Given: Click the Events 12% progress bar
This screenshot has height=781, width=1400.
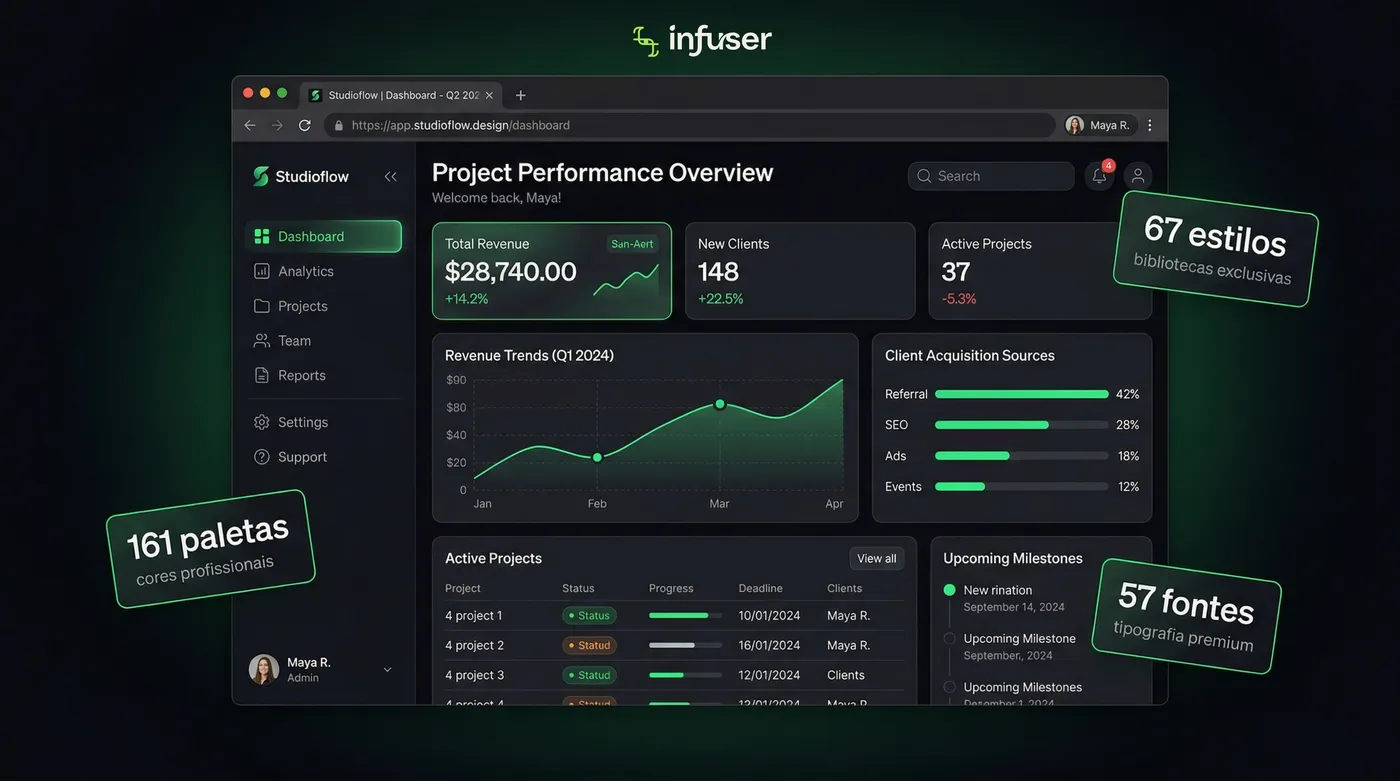Looking at the screenshot, I should tap(1021, 487).
